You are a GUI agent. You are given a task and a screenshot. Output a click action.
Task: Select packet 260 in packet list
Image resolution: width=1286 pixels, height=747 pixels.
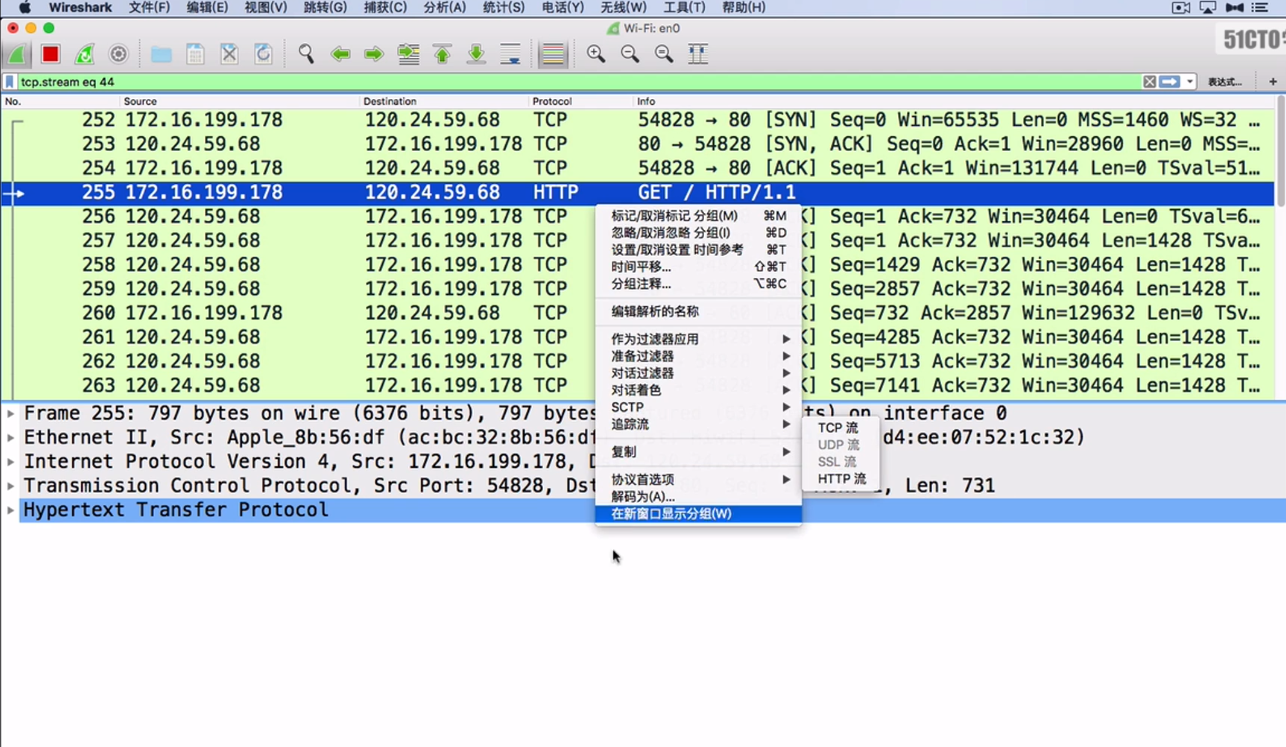[638, 313]
